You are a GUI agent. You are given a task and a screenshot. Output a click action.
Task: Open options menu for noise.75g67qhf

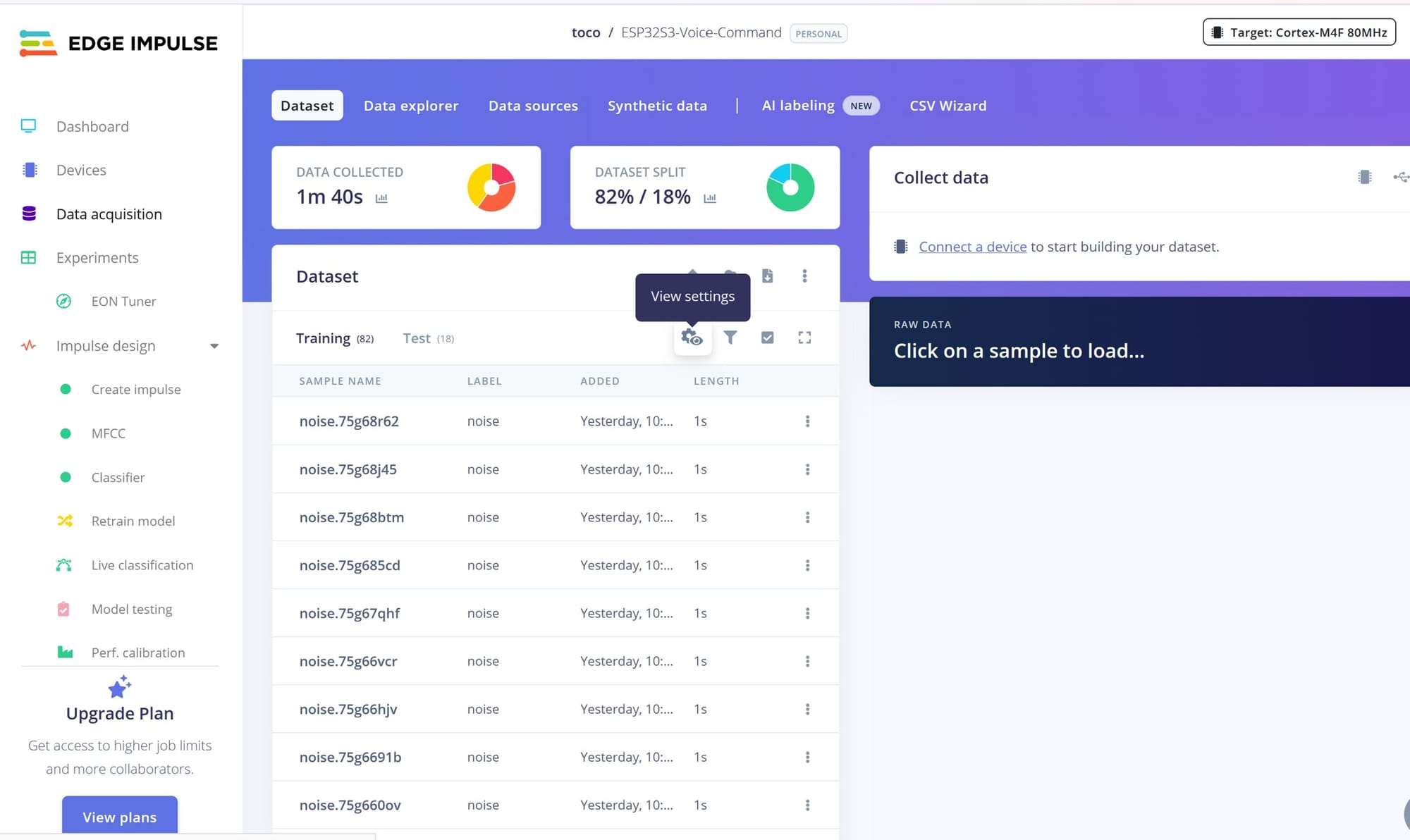[x=807, y=613]
